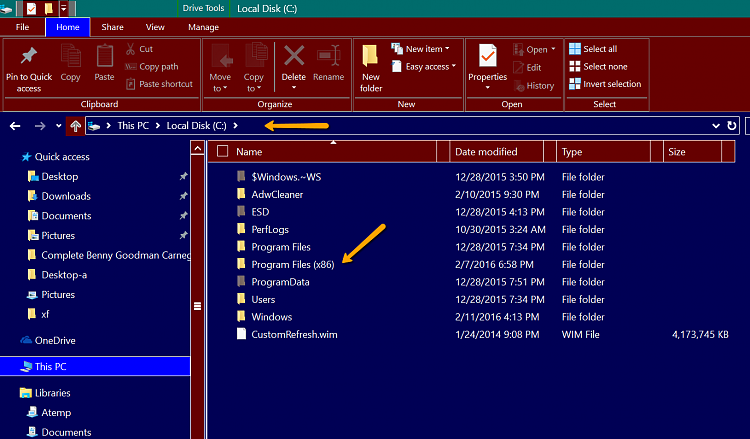This screenshot has height=439, width=750.
Task: Open the Quick Access Toolbar customize dropdown
Action: coord(64,8)
